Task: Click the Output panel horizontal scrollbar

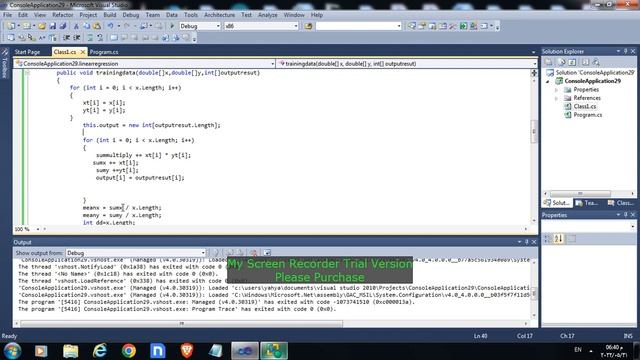Action: [x=182, y=324]
